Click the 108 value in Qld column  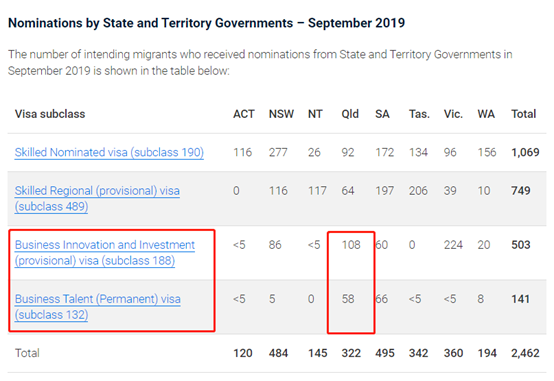coord(351,245)
